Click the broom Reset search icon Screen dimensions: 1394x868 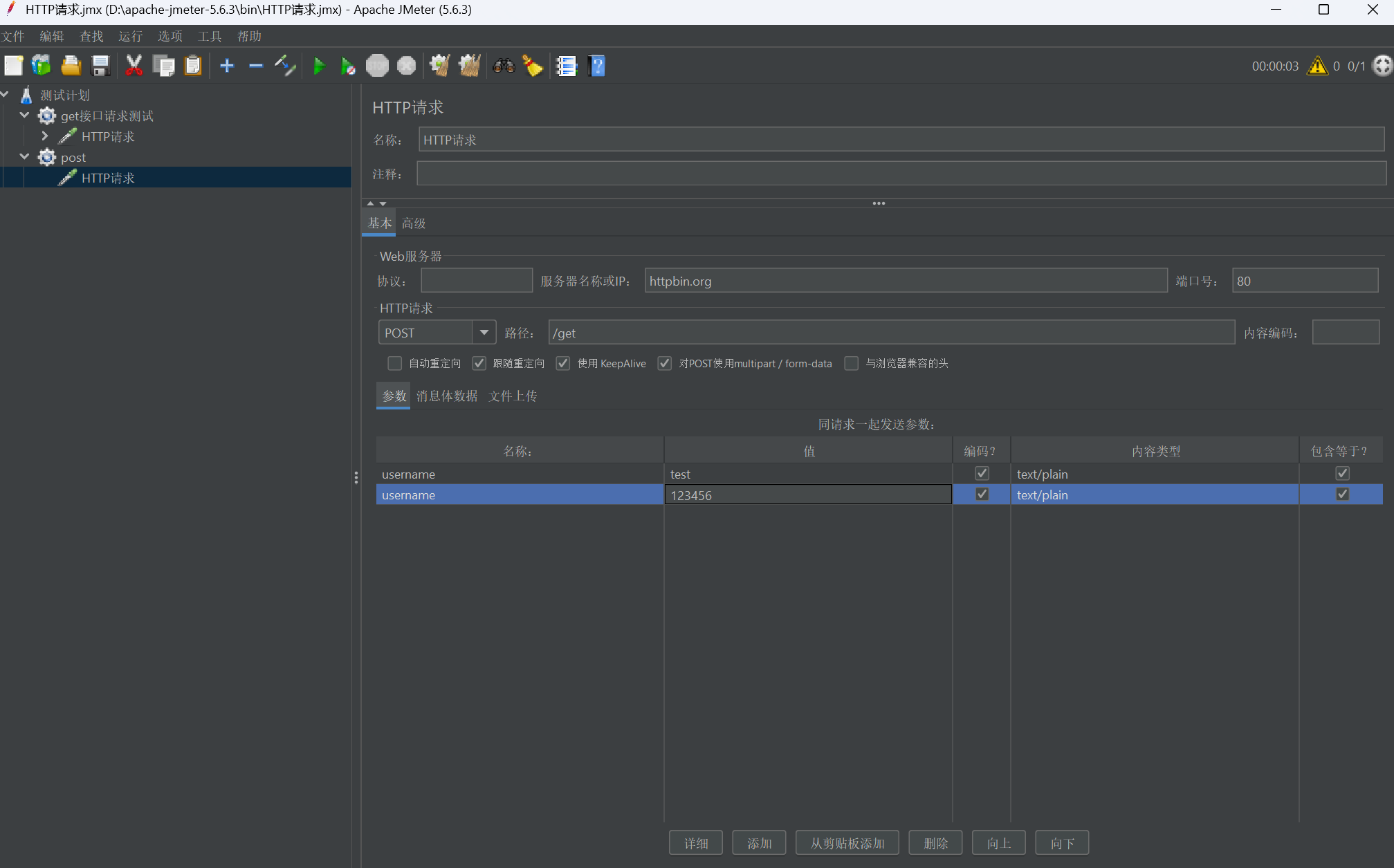[x=533, y=66]
